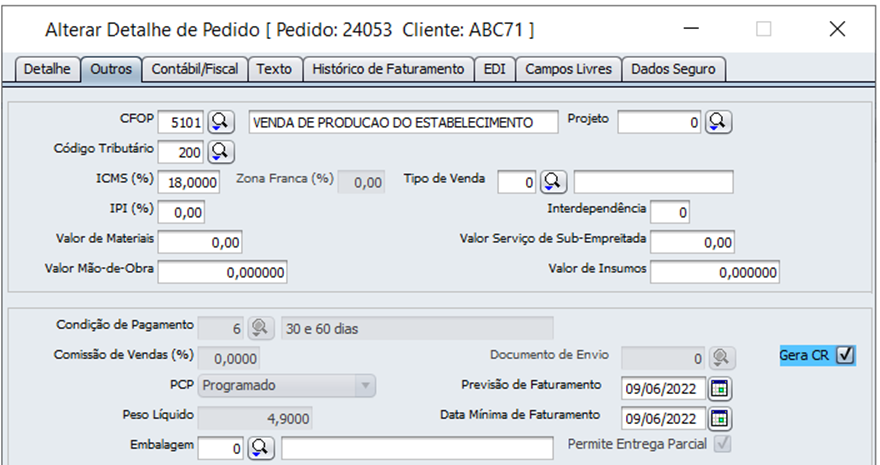
Task: Open the EDI tab
Action: pyautogui.click(x=494, y=69)
